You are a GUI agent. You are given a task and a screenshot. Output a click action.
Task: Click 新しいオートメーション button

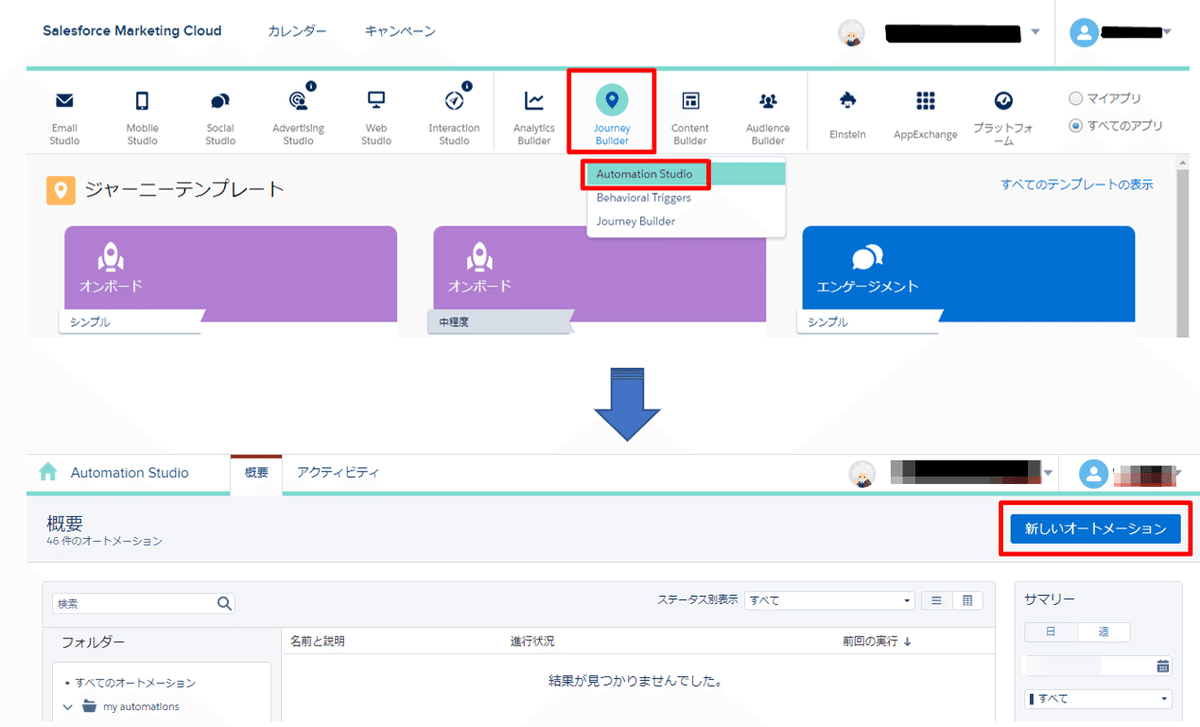pyautogui.click(x=1095, y=530)
